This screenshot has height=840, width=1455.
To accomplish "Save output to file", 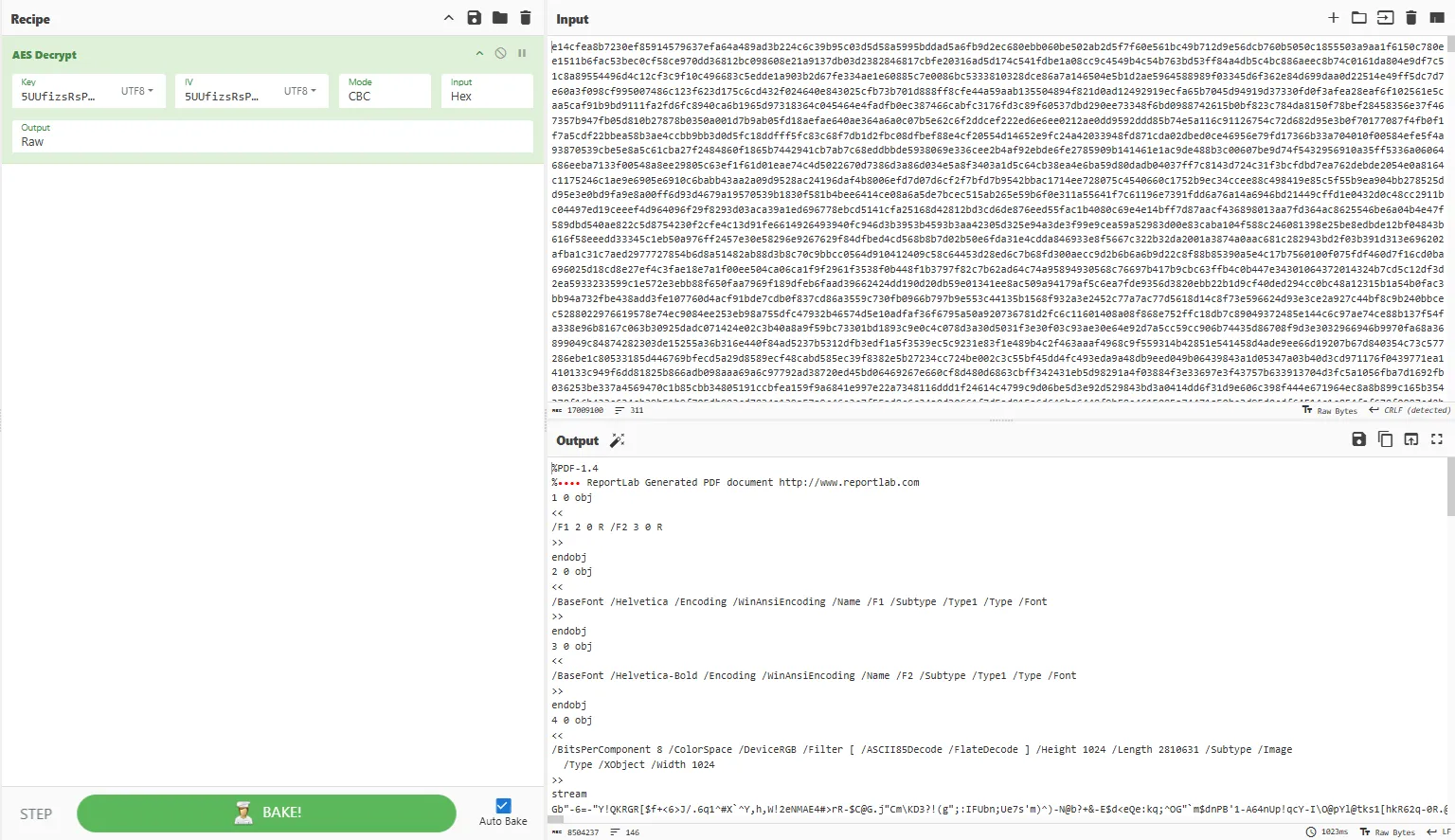I will point(1358,439).
